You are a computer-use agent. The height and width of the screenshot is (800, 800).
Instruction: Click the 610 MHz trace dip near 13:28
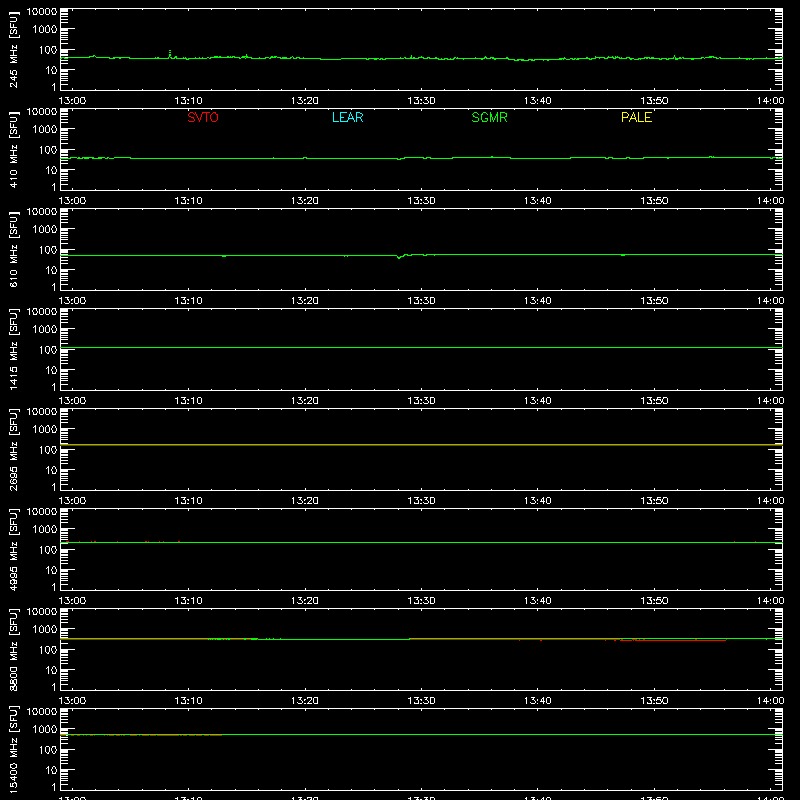(399, 257)
